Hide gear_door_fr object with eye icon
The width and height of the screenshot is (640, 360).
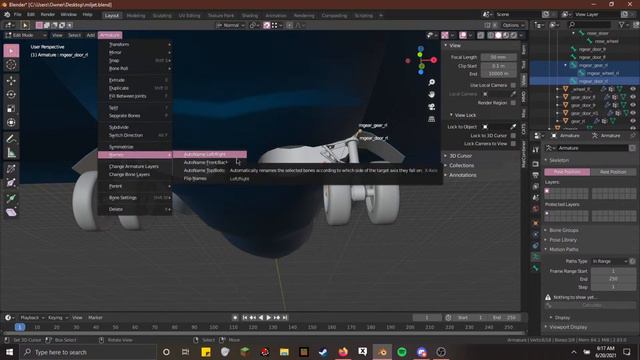633,105
